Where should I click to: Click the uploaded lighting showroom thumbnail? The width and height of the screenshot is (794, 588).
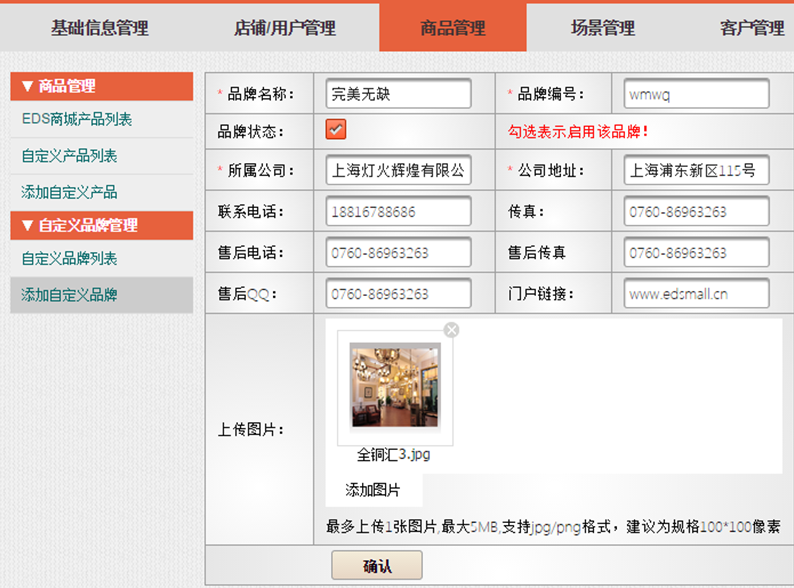[395, 386]
